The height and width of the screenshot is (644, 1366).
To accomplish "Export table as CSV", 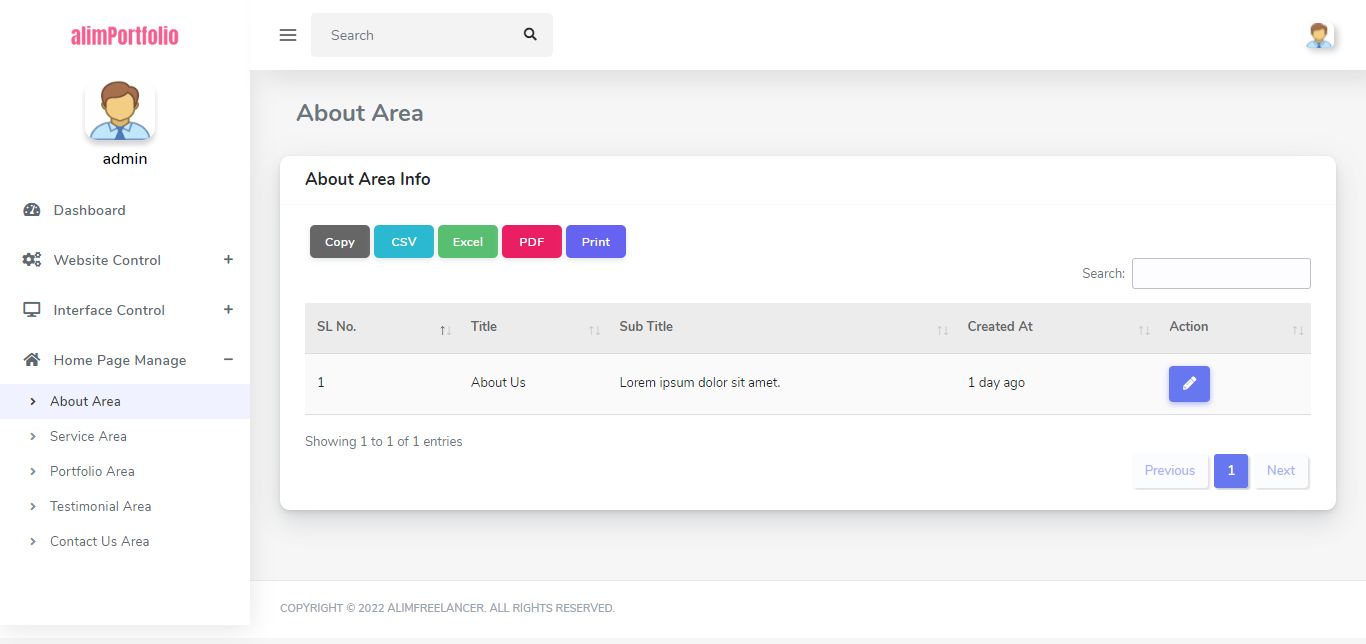I will (404, 242).
